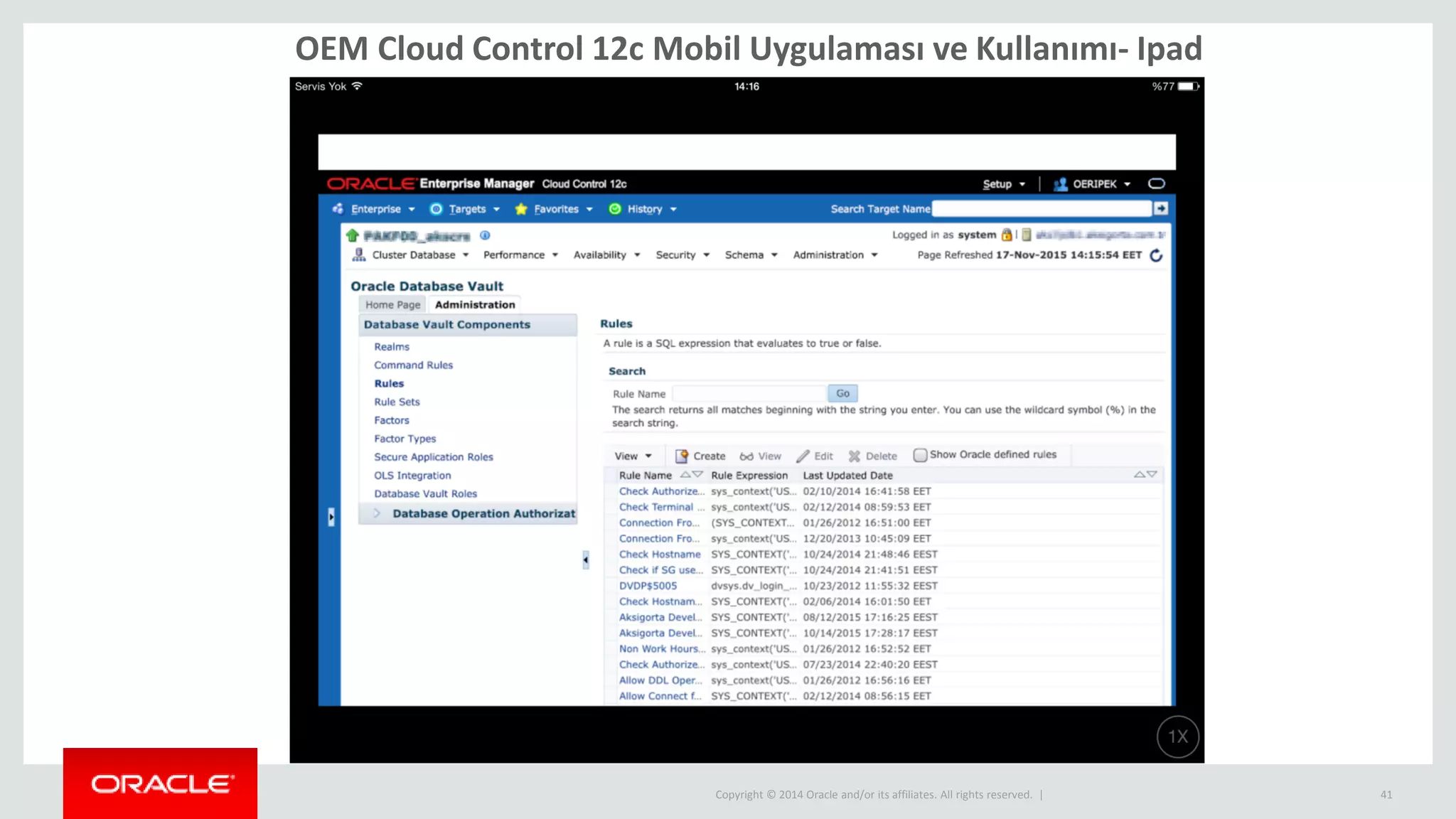Viewport: 1456px width, 819px height.
Task: Click the host icon next to logged-in user
Action: (x=1027, y=235)
